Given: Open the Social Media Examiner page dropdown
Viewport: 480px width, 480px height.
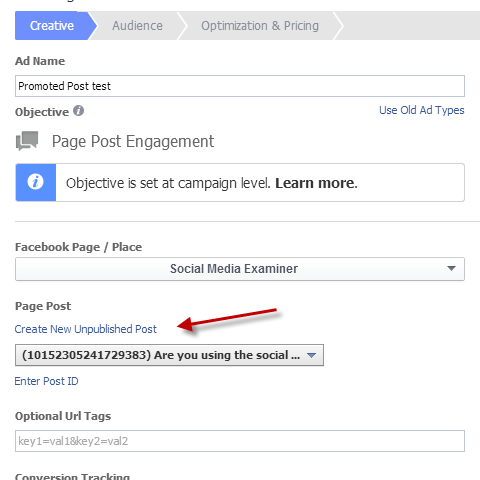Looking at the screenshot, I should coord(240,269).
